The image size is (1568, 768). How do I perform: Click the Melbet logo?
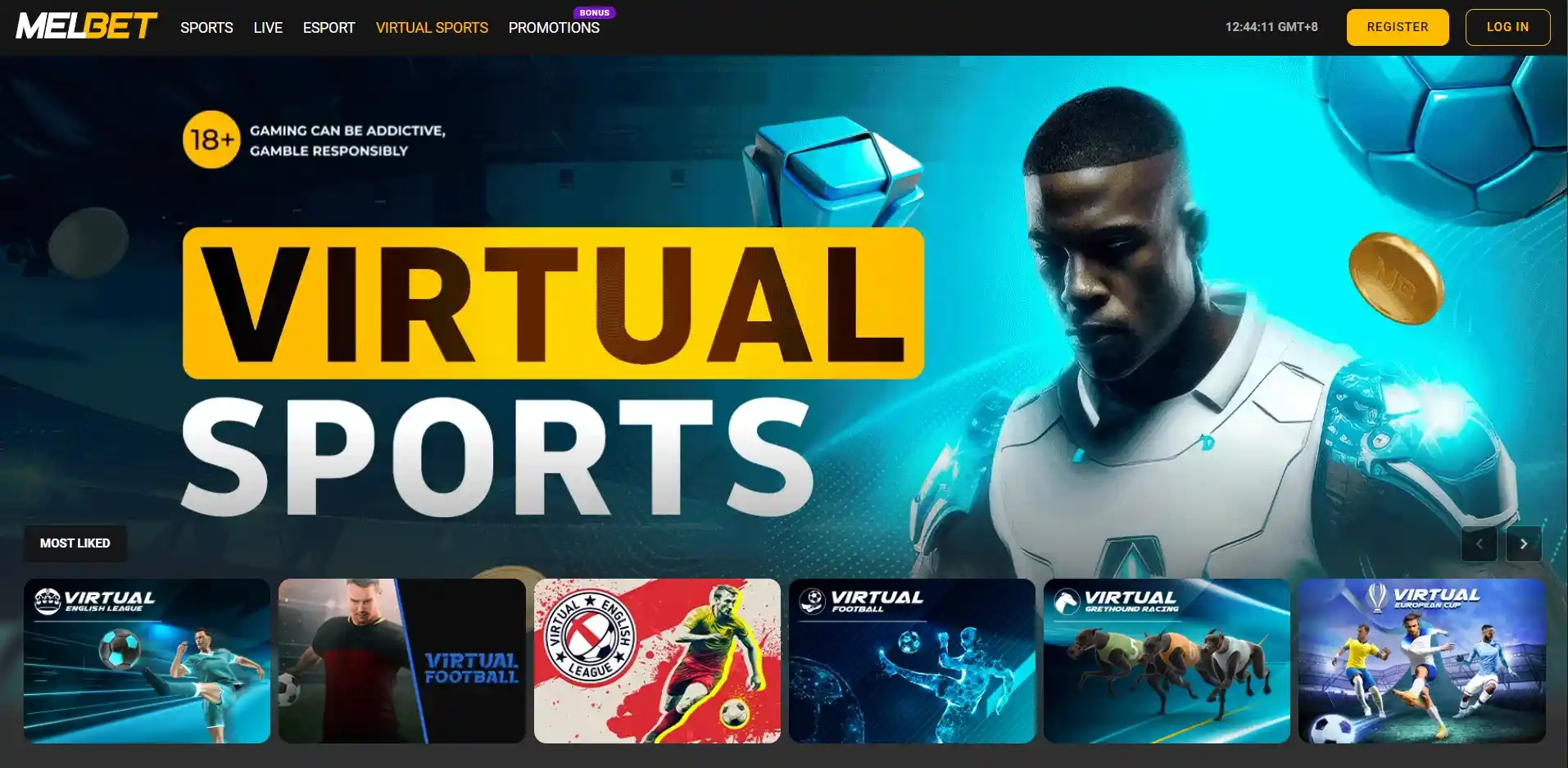click(x=86, y=26)
